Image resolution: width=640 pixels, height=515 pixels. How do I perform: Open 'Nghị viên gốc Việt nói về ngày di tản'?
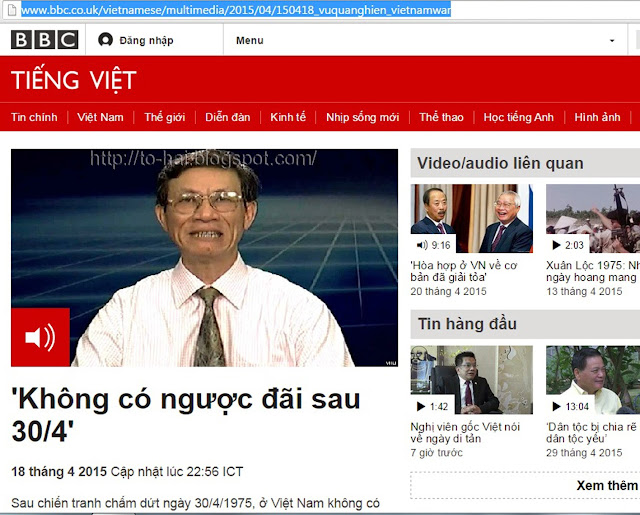click(465, 433)
